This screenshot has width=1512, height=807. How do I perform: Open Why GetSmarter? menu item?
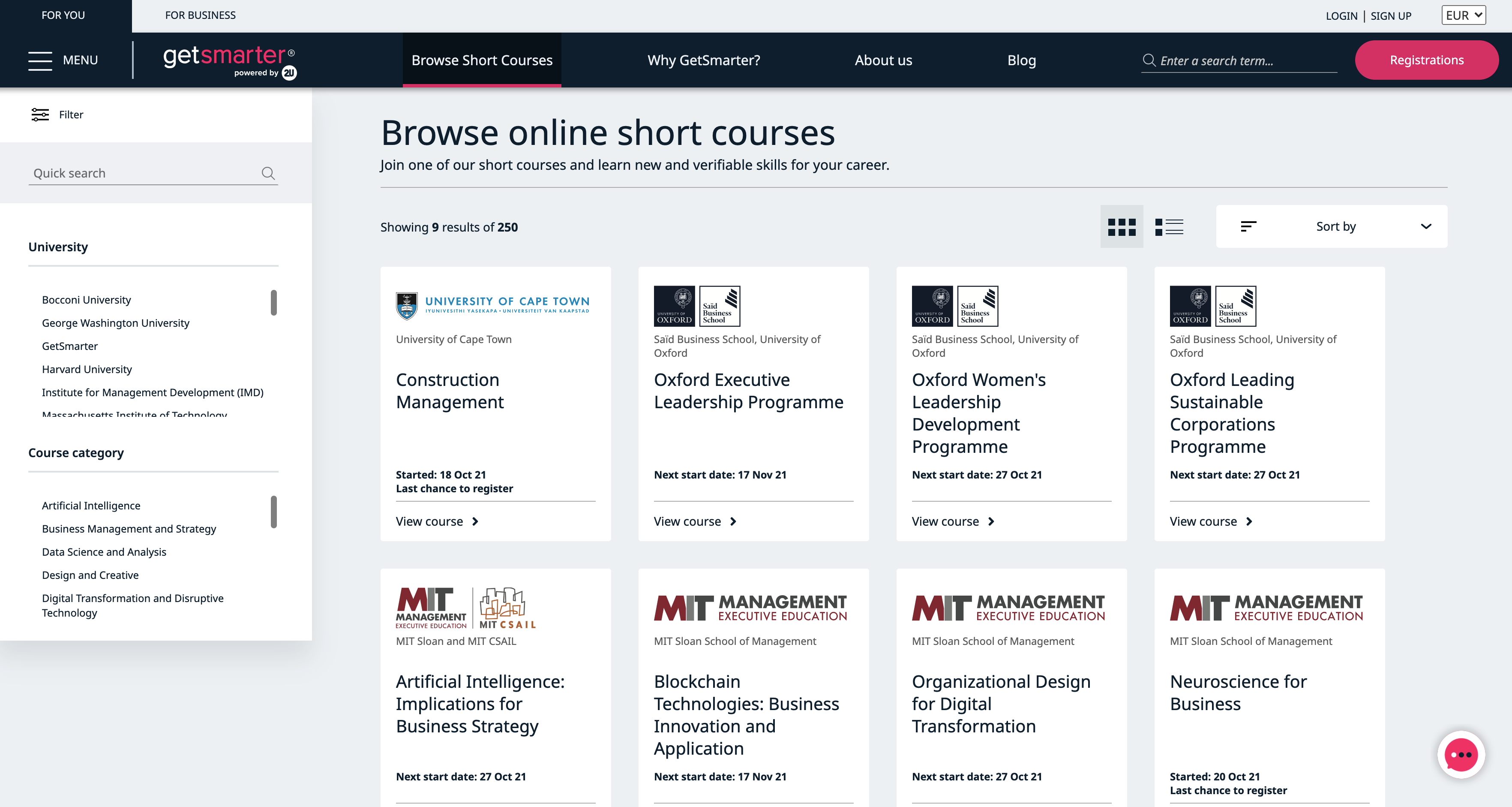pyautogui.click(x=704, y=60)
